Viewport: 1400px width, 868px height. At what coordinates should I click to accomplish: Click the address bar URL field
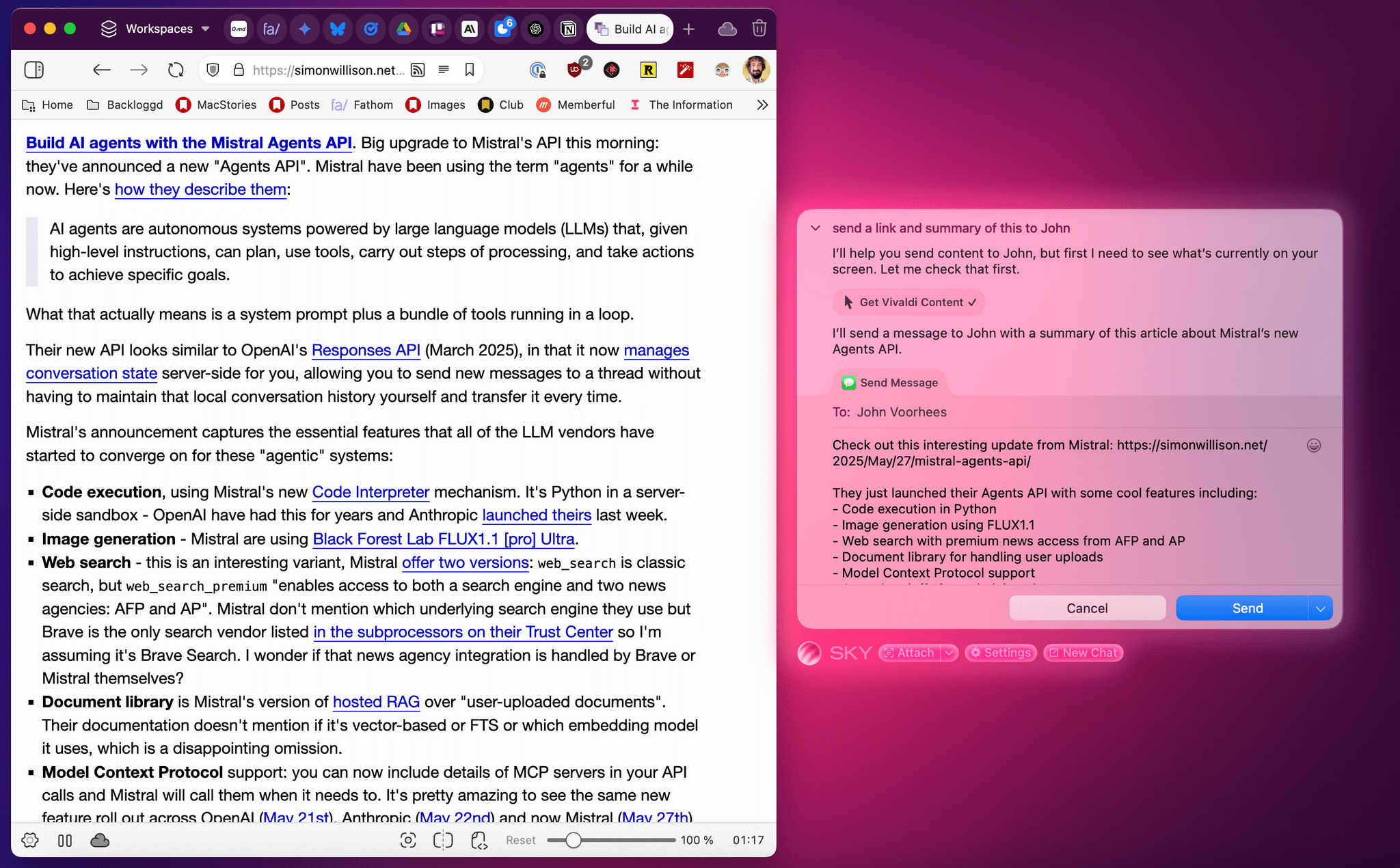pyautogui.click(x=328, y=70)
